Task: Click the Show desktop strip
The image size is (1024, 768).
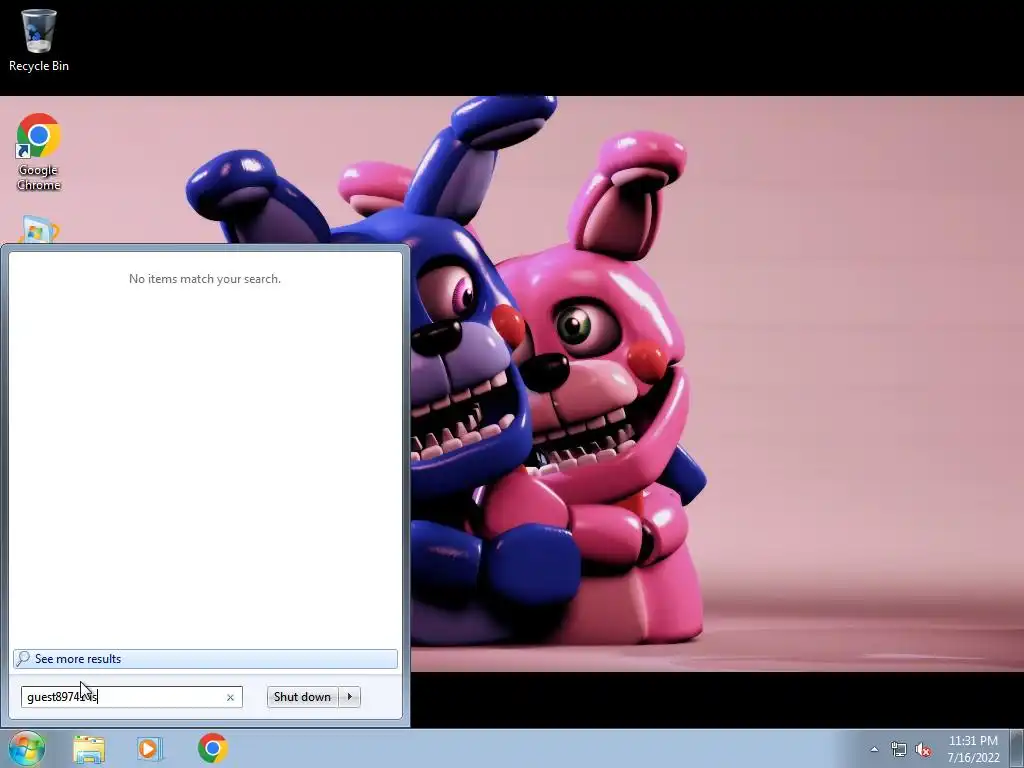Action: pos(1017,748)
